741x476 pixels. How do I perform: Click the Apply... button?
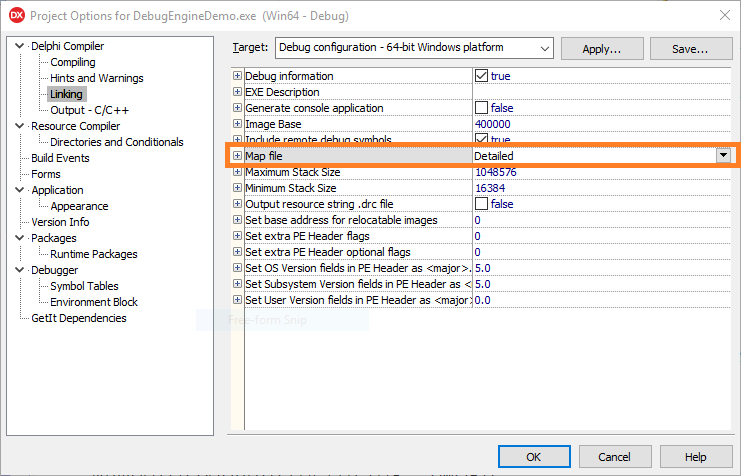pos(602,49)
